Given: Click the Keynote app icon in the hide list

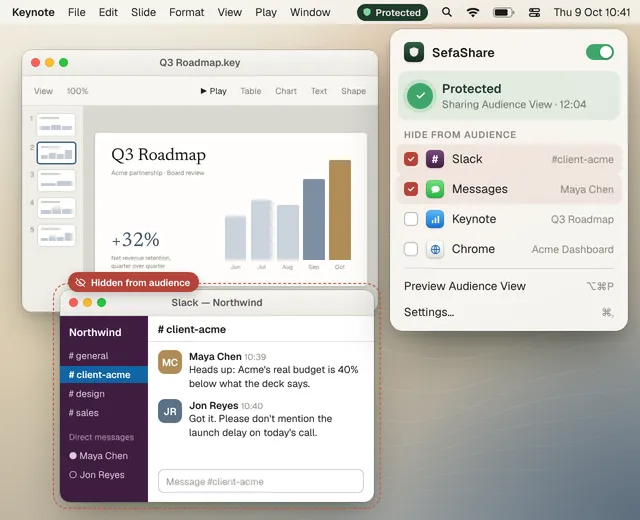Looking at the screenshot, I should [x=435, y=219].
